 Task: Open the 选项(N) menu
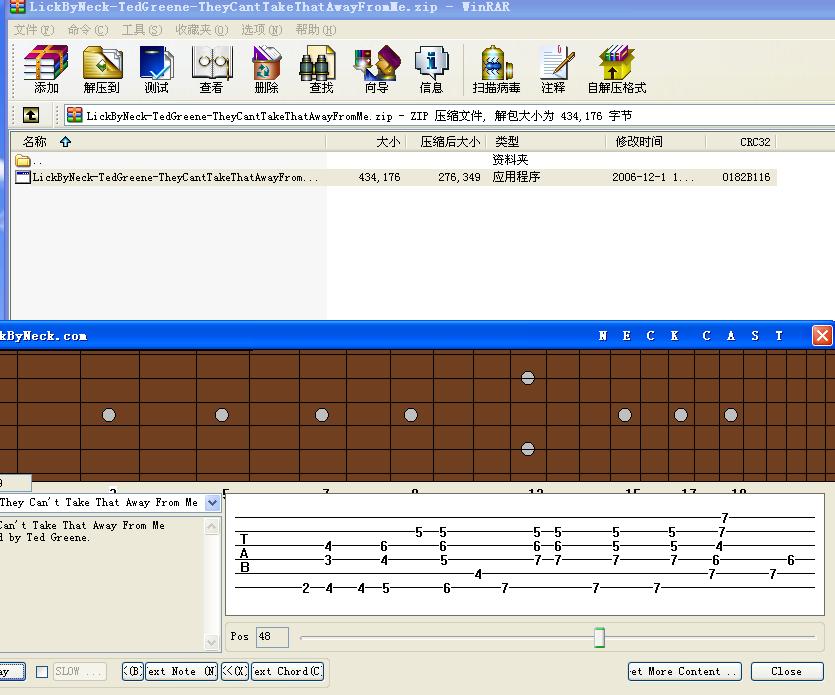pyautogui.click(x=262, y=30)
